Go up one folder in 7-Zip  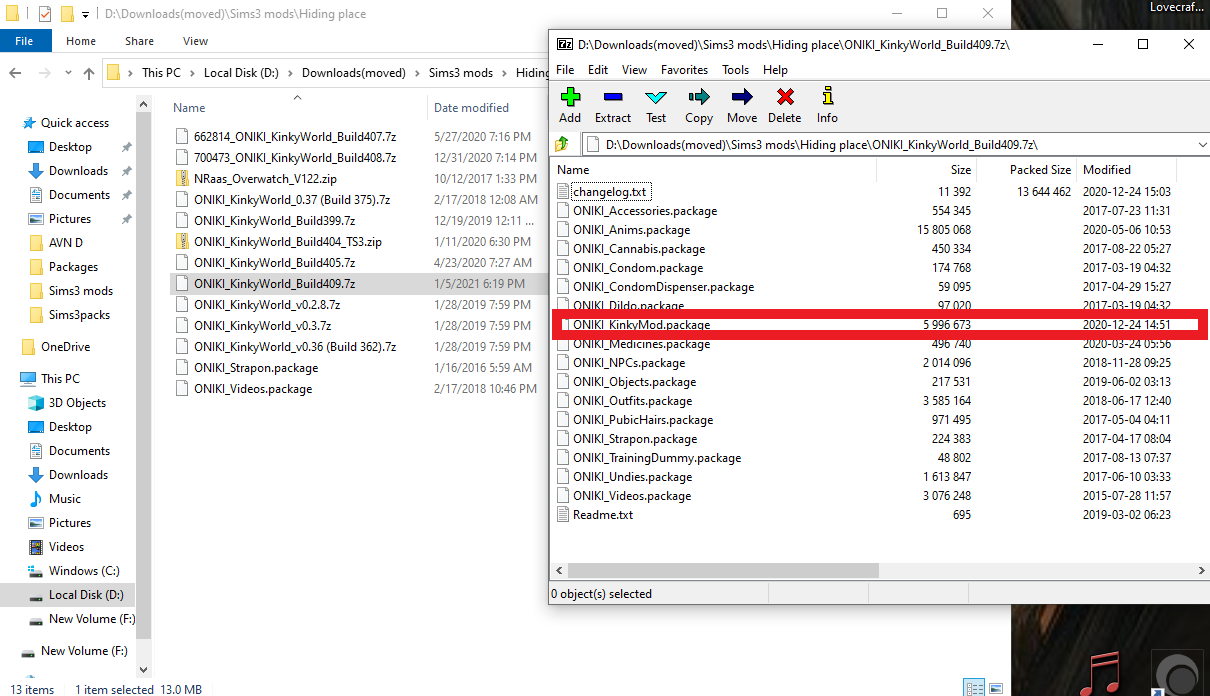click(x=563, y=145)
